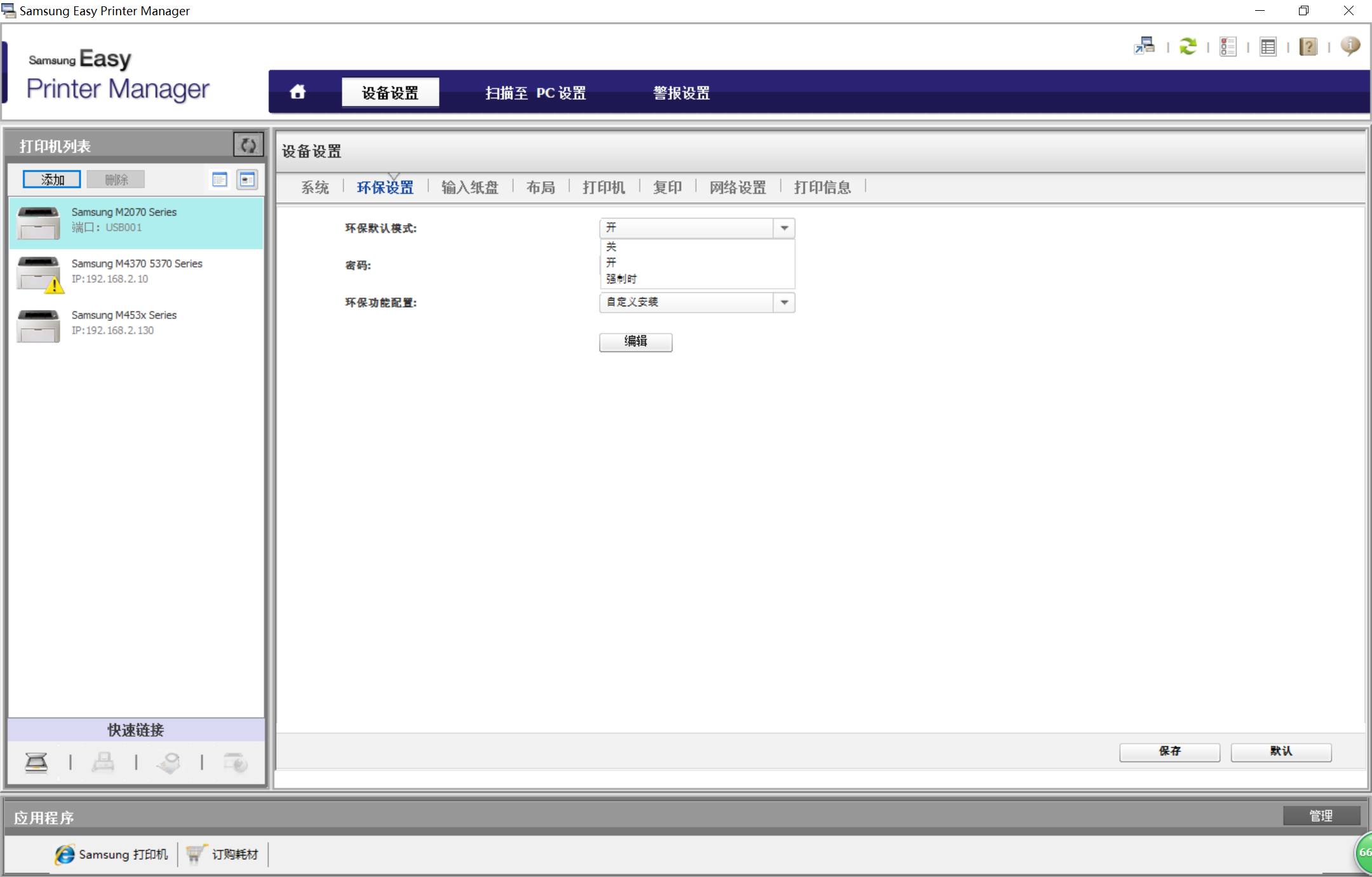Open Samsung 打印机 Internet Explorer link

112,854
